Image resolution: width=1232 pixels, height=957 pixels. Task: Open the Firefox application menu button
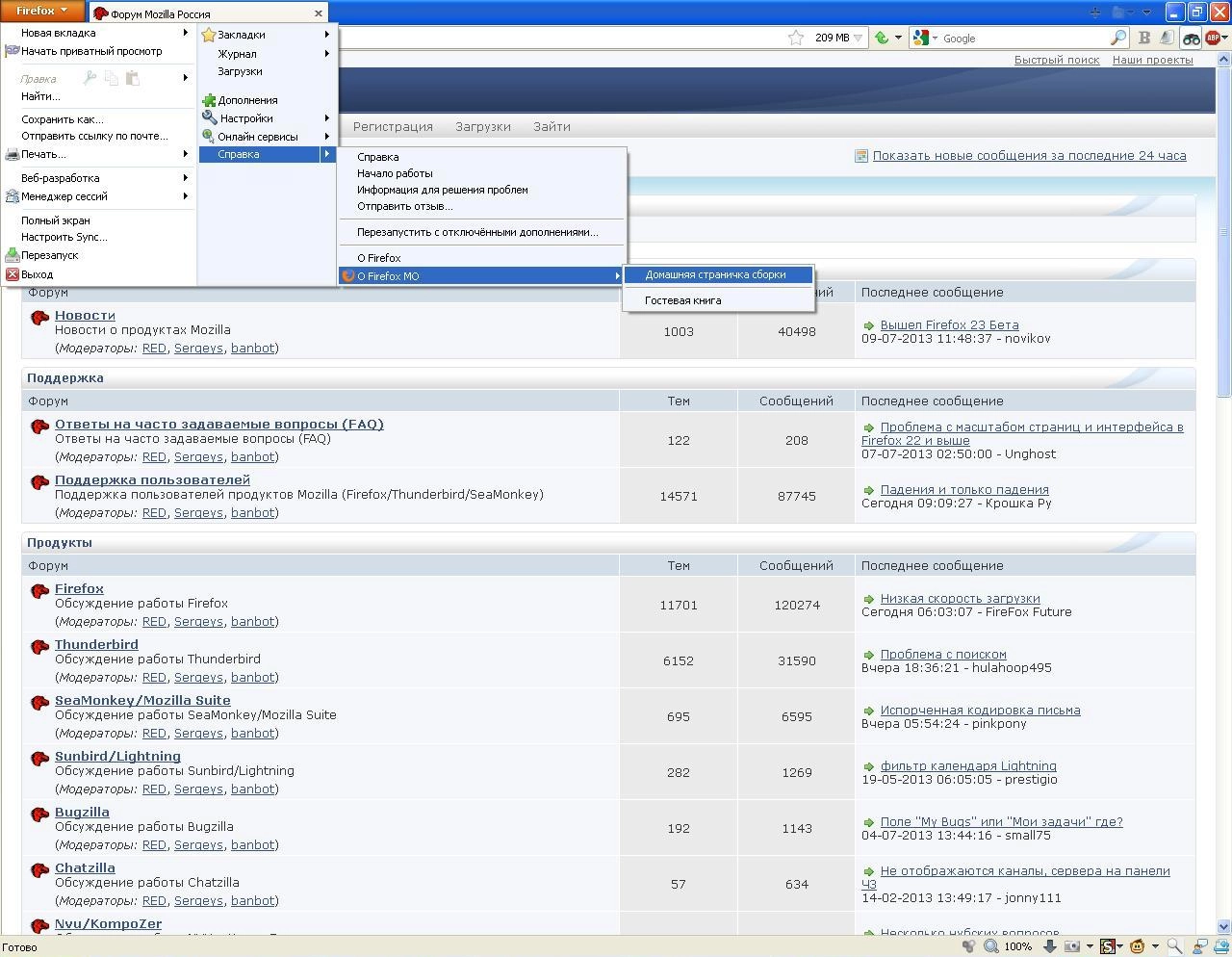[42, 11]
